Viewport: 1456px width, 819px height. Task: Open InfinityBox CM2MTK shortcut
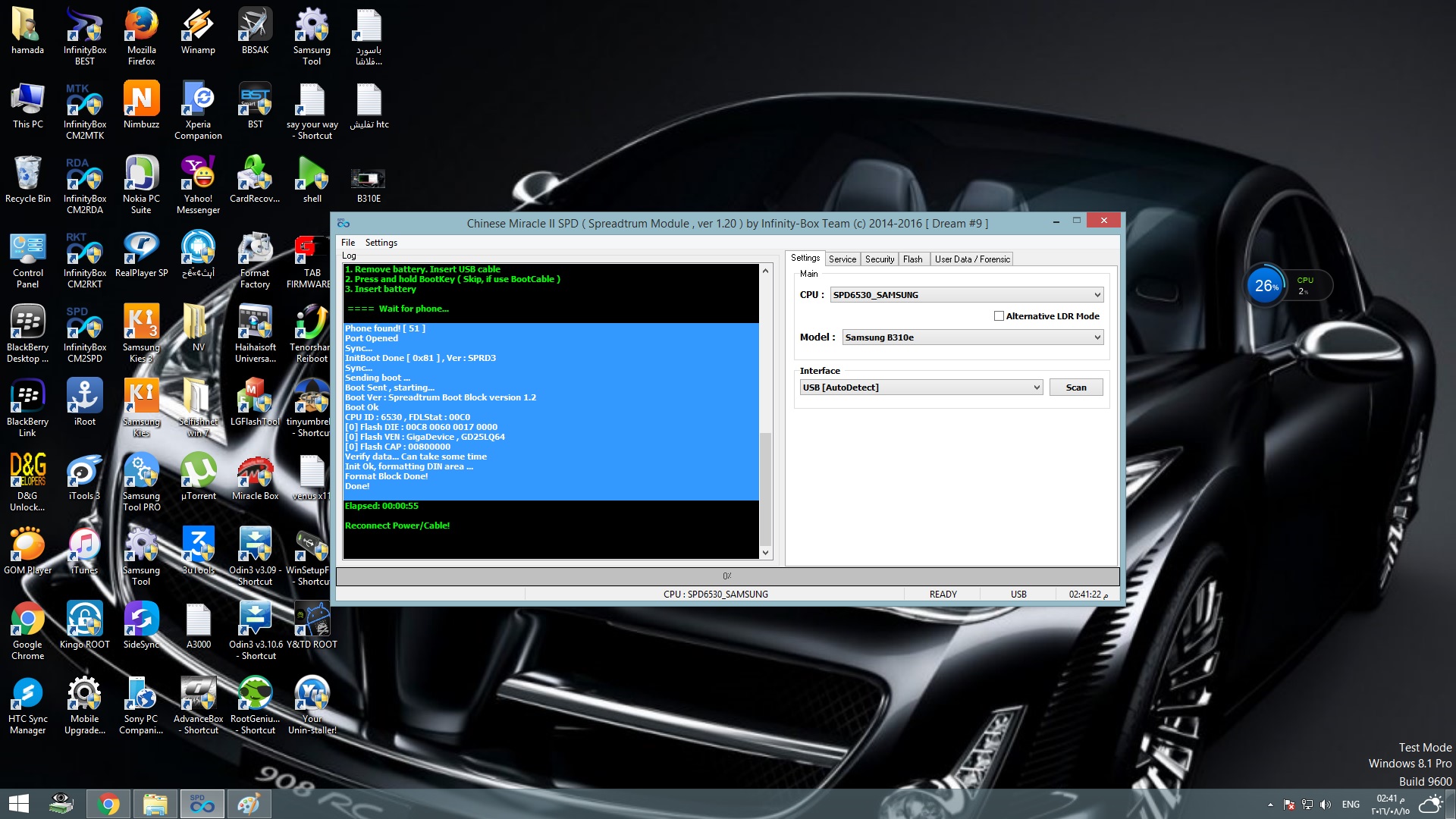pyautogui.click(x=85, y=111)
